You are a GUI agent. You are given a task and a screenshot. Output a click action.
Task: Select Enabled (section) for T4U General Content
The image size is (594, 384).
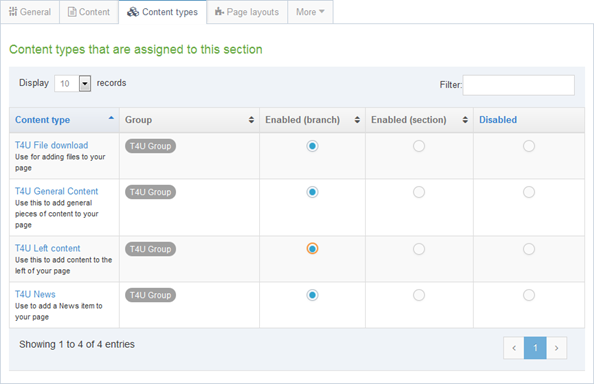pos(419,192)
